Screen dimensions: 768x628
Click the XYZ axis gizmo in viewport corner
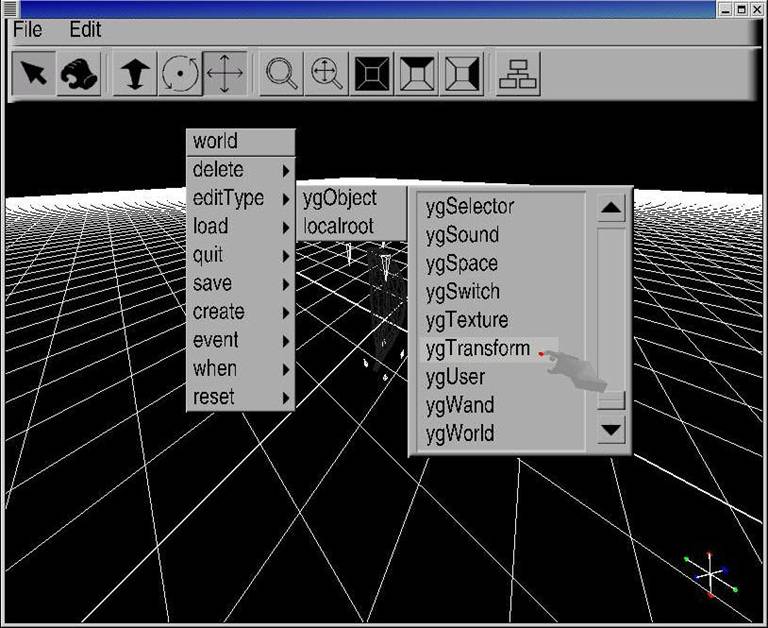(710, 574)
